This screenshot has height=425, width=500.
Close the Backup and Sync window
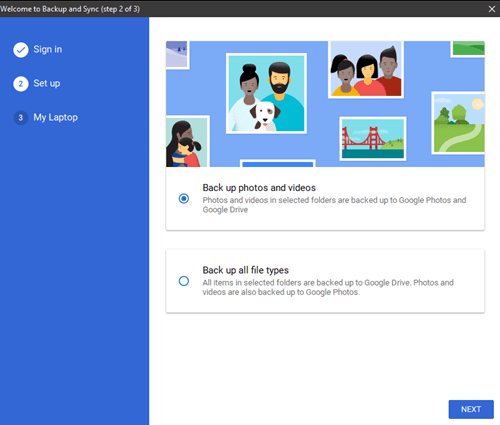492,9
